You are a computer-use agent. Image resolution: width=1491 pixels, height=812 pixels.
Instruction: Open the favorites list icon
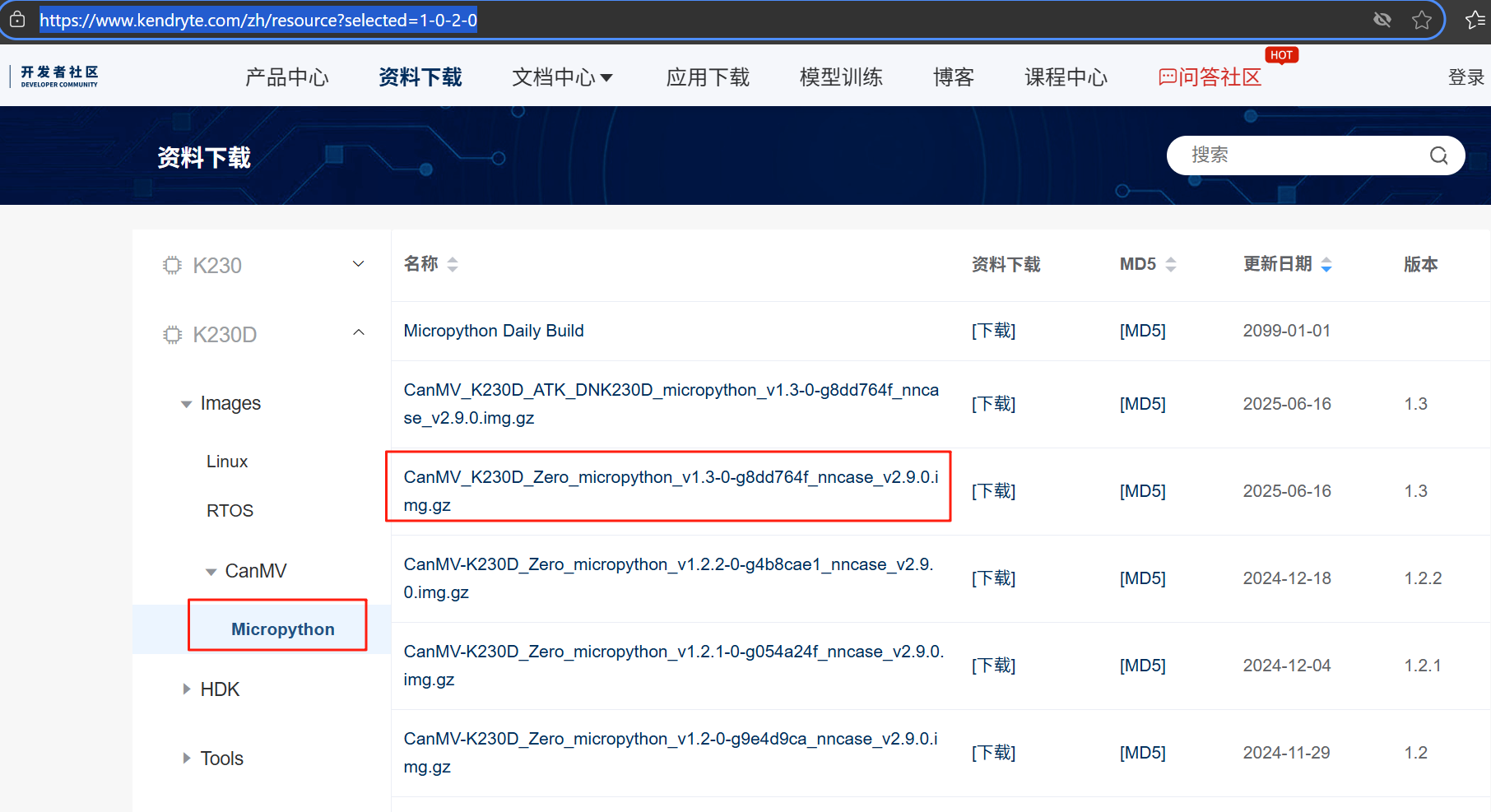coord(1476,20)
